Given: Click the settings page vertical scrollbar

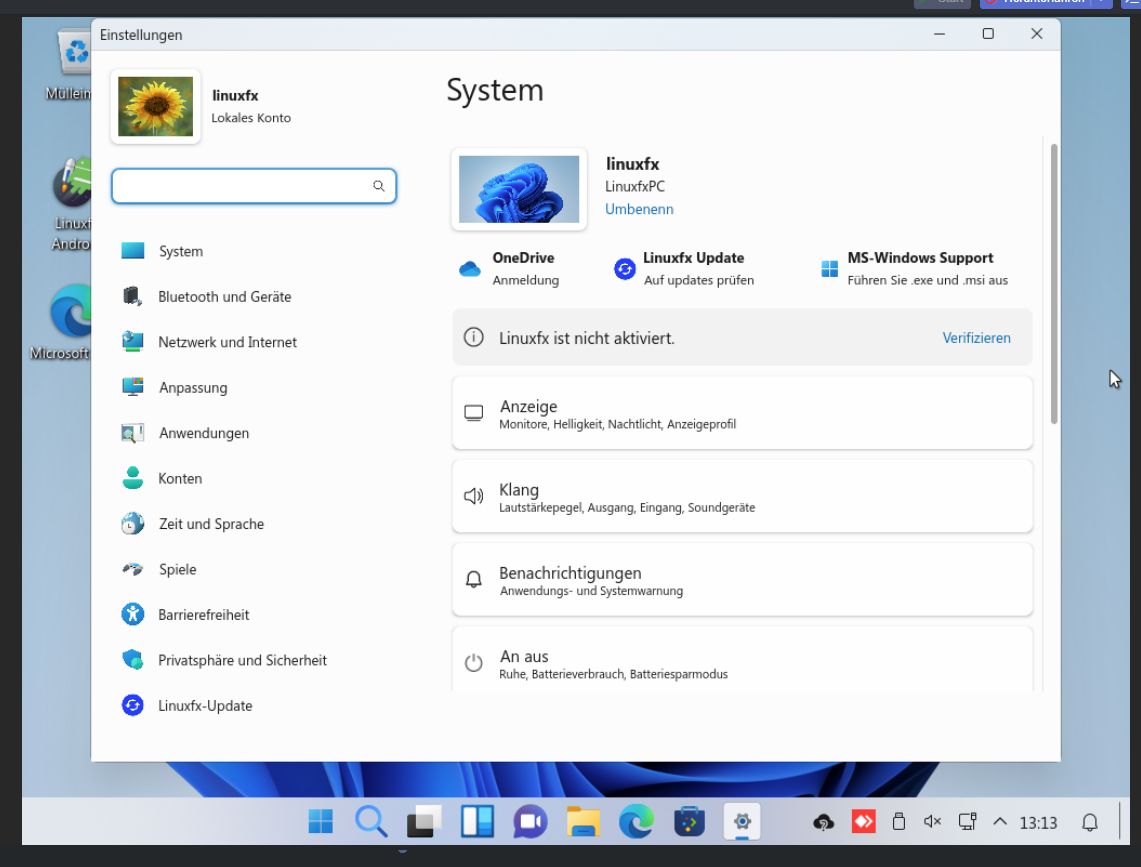Looking at the screenshot, I should point(1054,284).
